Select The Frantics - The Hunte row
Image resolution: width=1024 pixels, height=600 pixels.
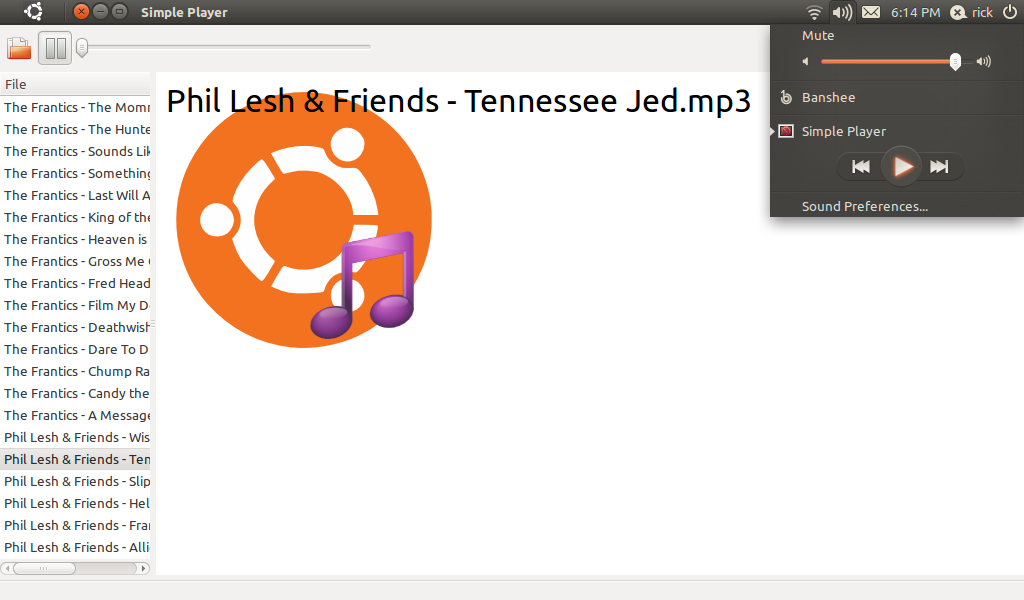coord(75,129)
